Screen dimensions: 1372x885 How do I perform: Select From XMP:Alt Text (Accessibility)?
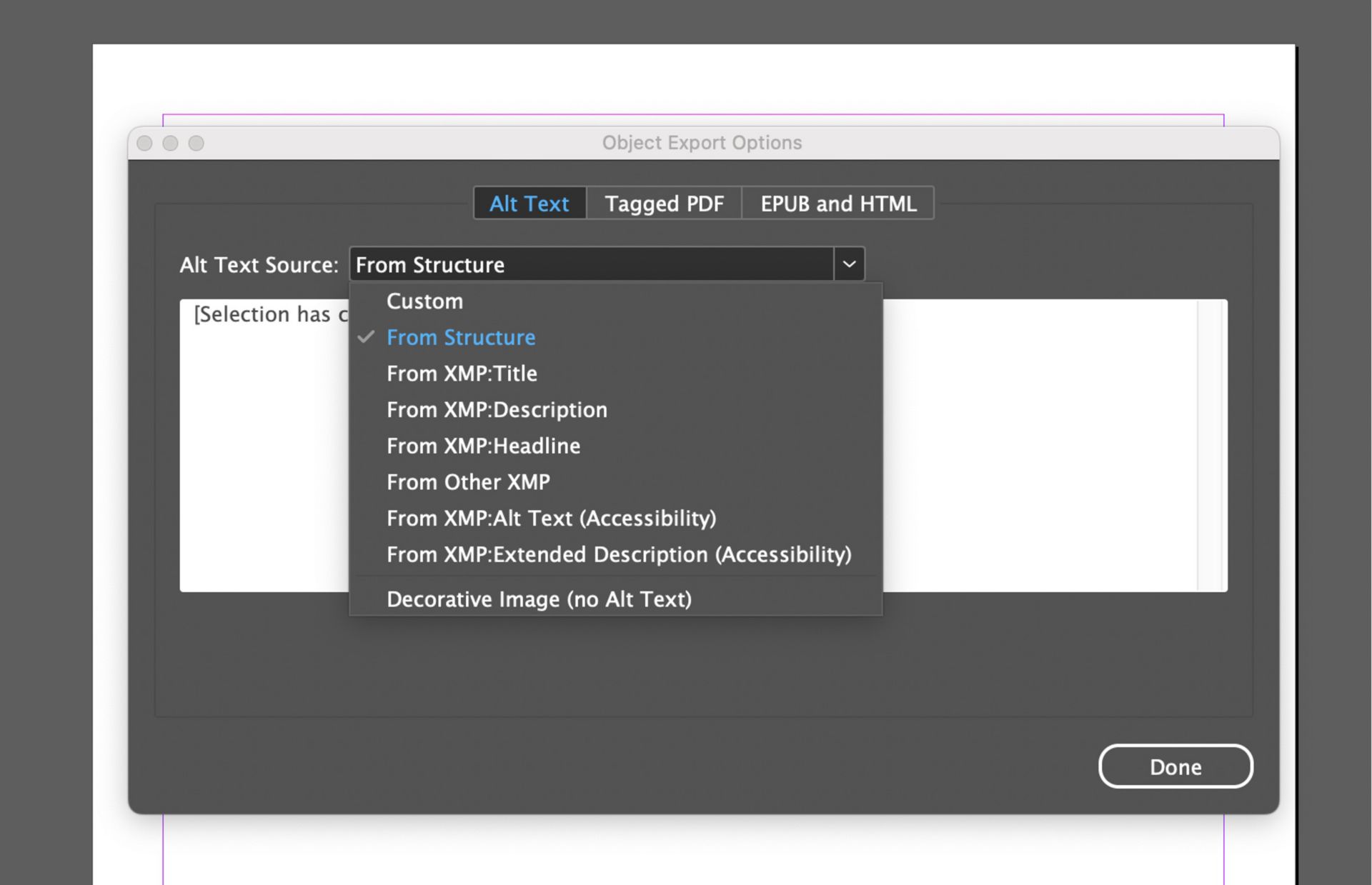(x=552, y=518)
